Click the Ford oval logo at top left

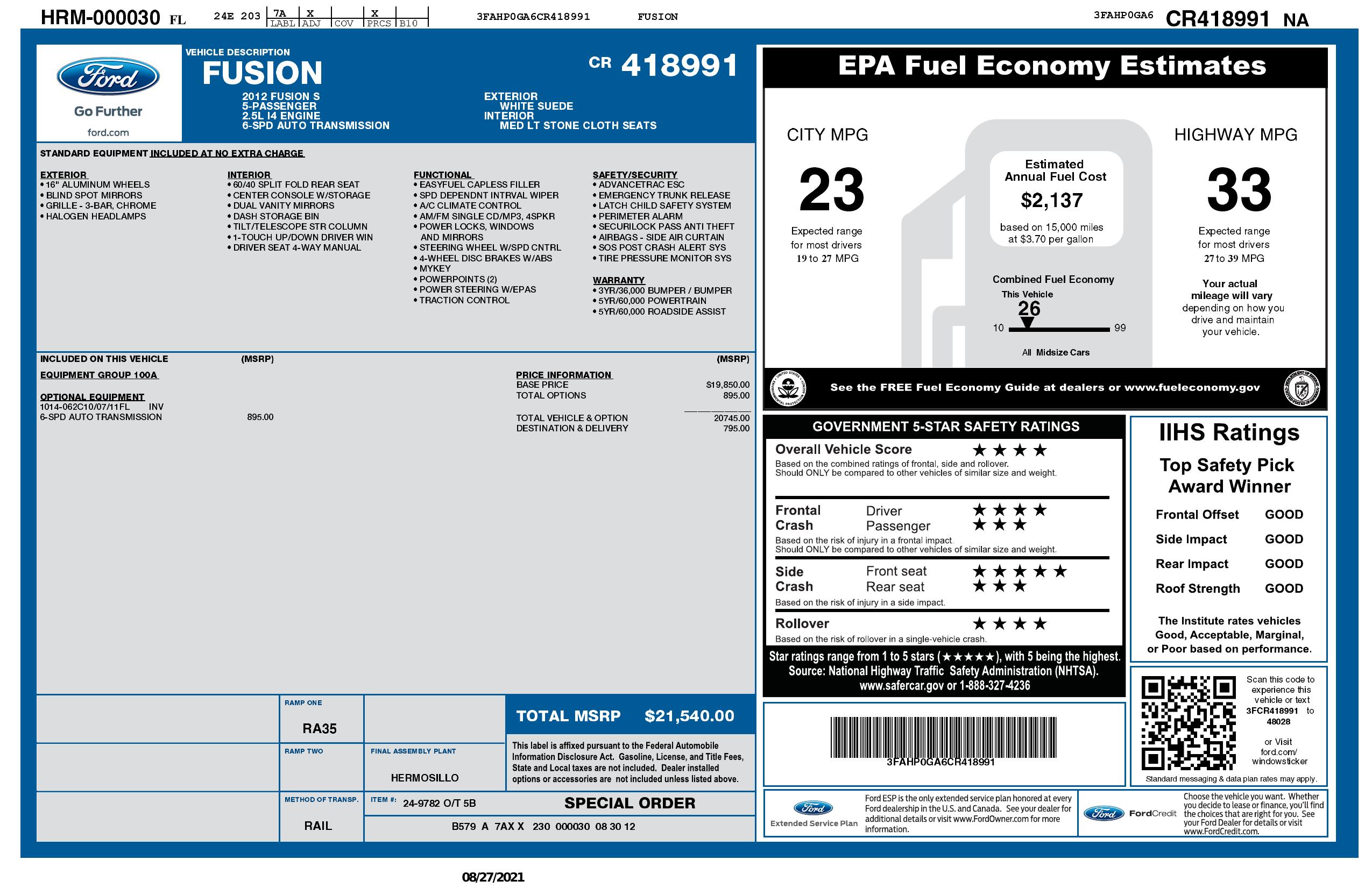coord(108,76)
